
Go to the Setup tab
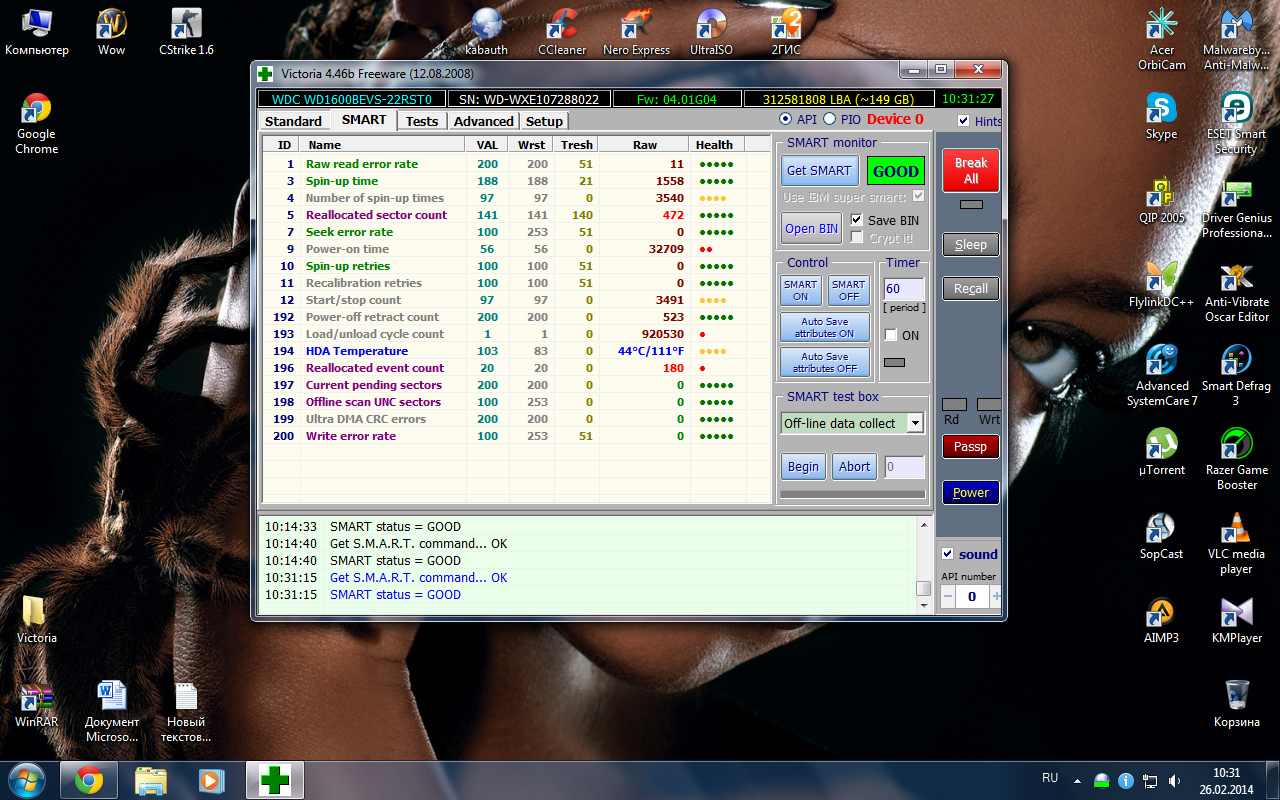click(x=544, y=121)
